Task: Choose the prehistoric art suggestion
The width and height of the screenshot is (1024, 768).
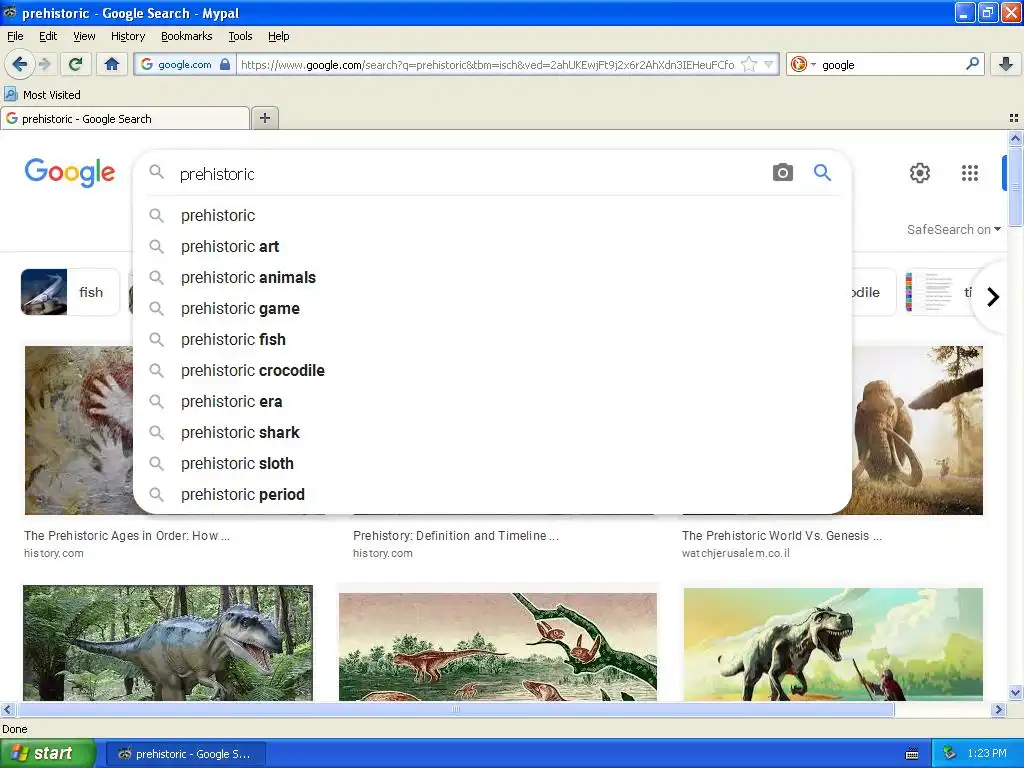Action: [x=492, y=246]
